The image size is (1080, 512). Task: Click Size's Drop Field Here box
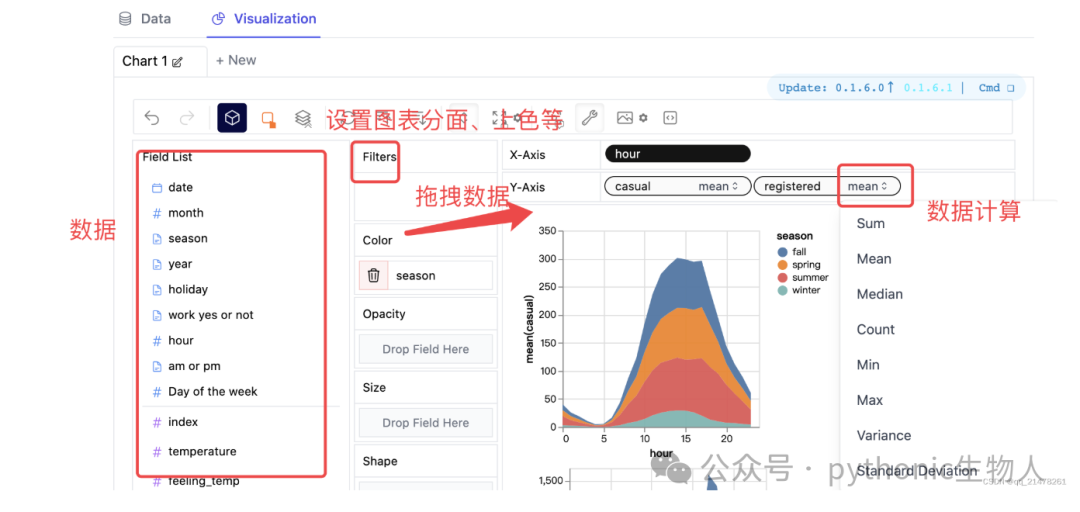426,423
